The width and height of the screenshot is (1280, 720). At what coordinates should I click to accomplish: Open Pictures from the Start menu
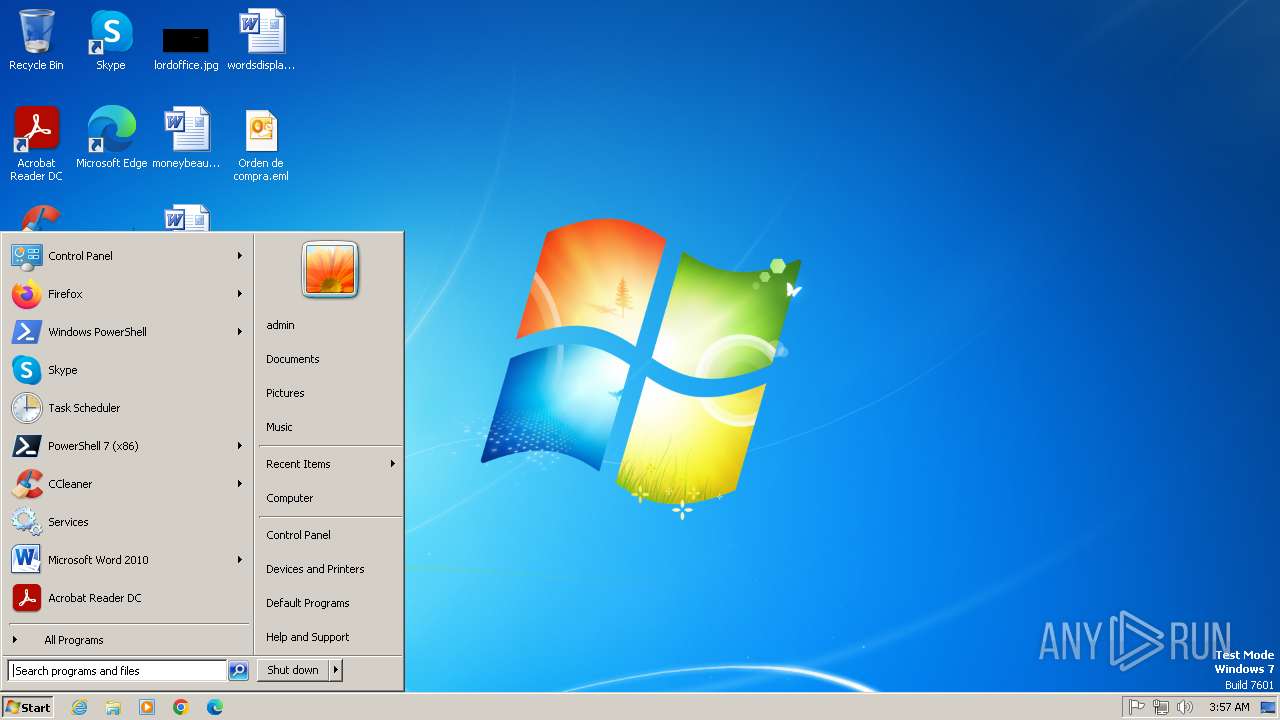click(330, 393)
